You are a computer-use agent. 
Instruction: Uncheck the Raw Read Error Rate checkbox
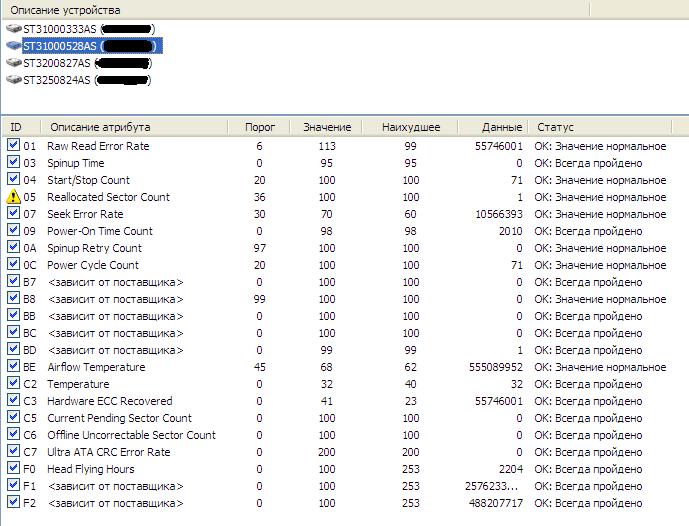[13, 145]
